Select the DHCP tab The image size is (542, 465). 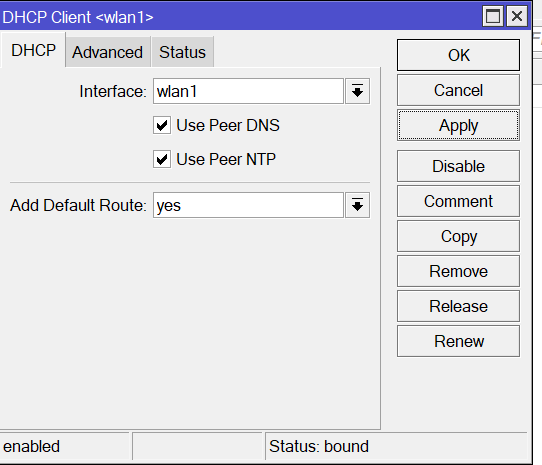tap(33, 50)
